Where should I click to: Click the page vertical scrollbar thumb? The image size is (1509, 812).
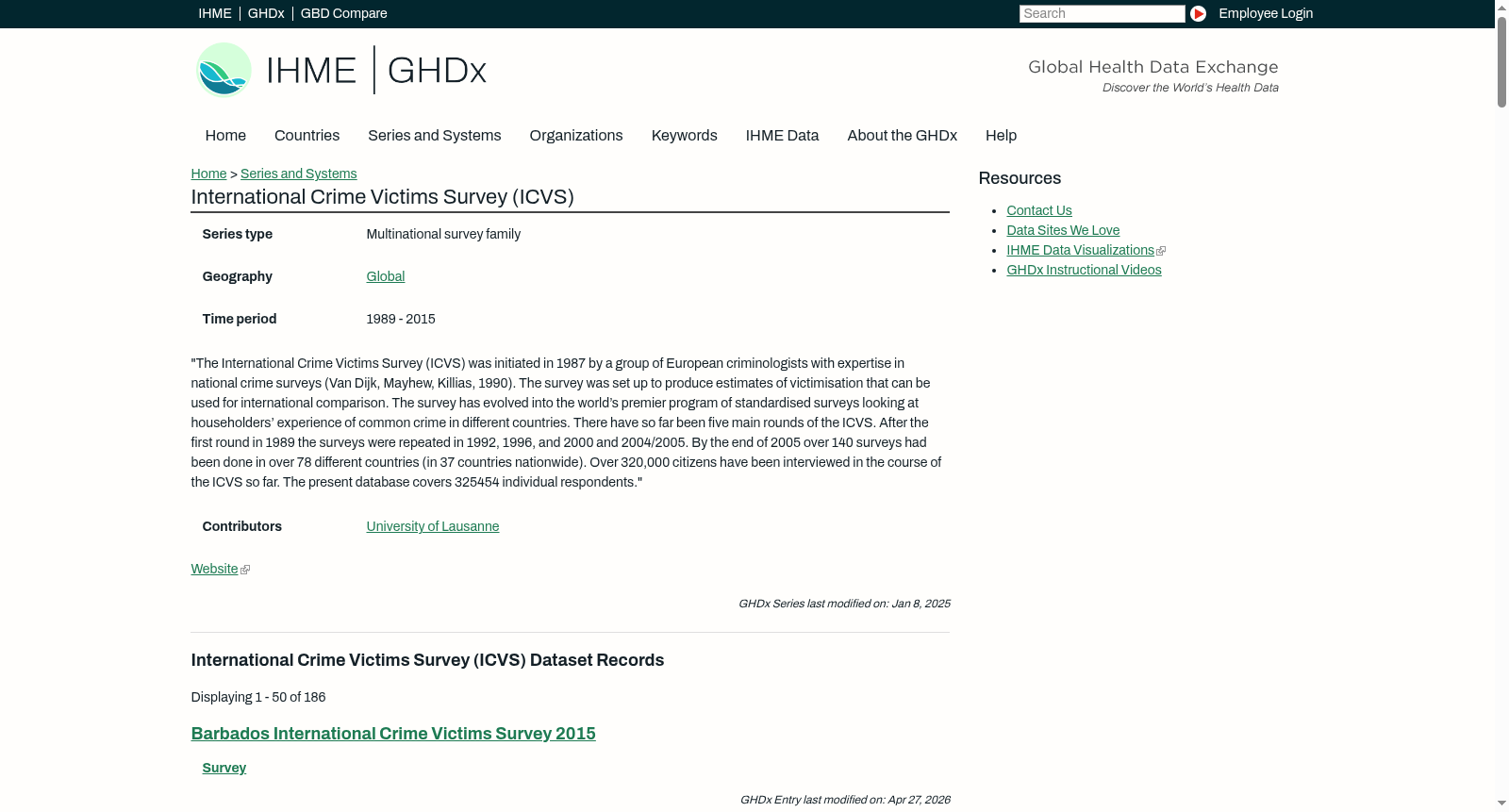[1501, 60]
